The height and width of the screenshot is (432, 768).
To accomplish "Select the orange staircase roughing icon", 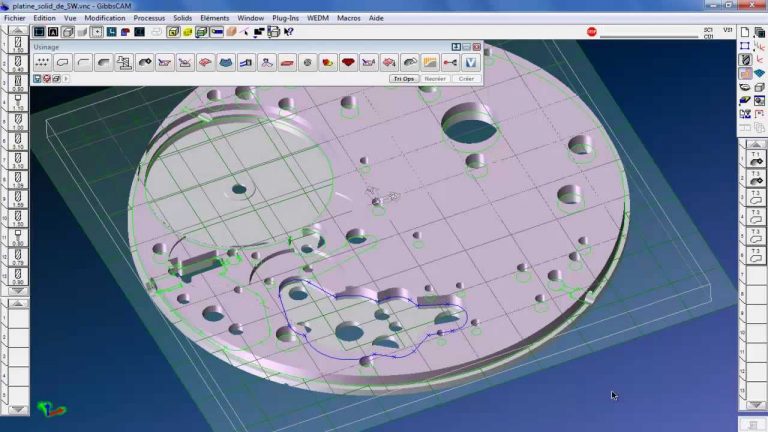I will 430,62.
